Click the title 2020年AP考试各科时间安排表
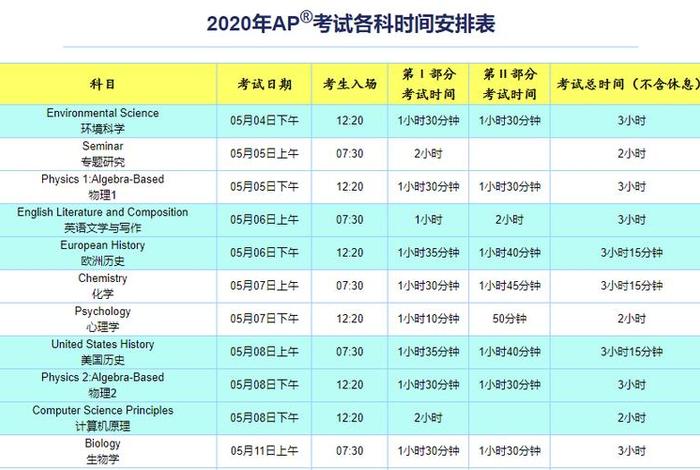This screenshot has width=700, height=470. click(x=351, y=23)
